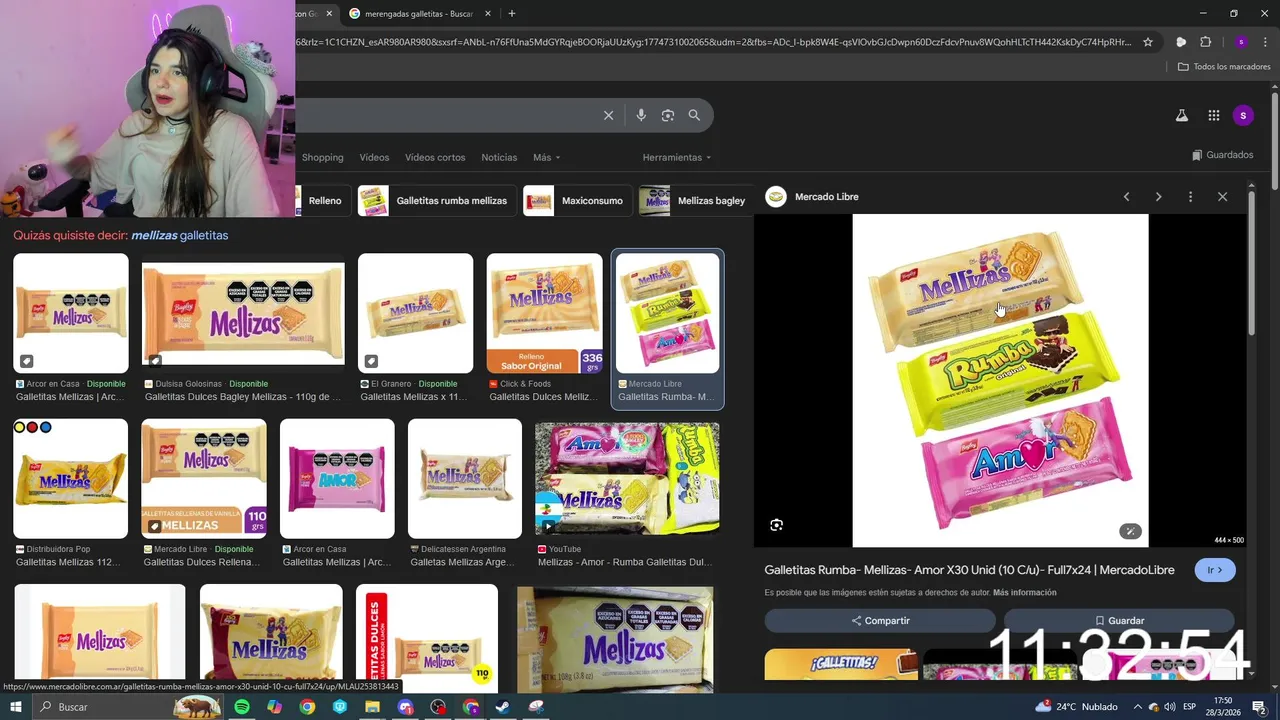The width and height of the screenshot is (1280, 720).
Task: Open Distribuidora Pop Mellizas thumbnail
Action: (70, 478)
